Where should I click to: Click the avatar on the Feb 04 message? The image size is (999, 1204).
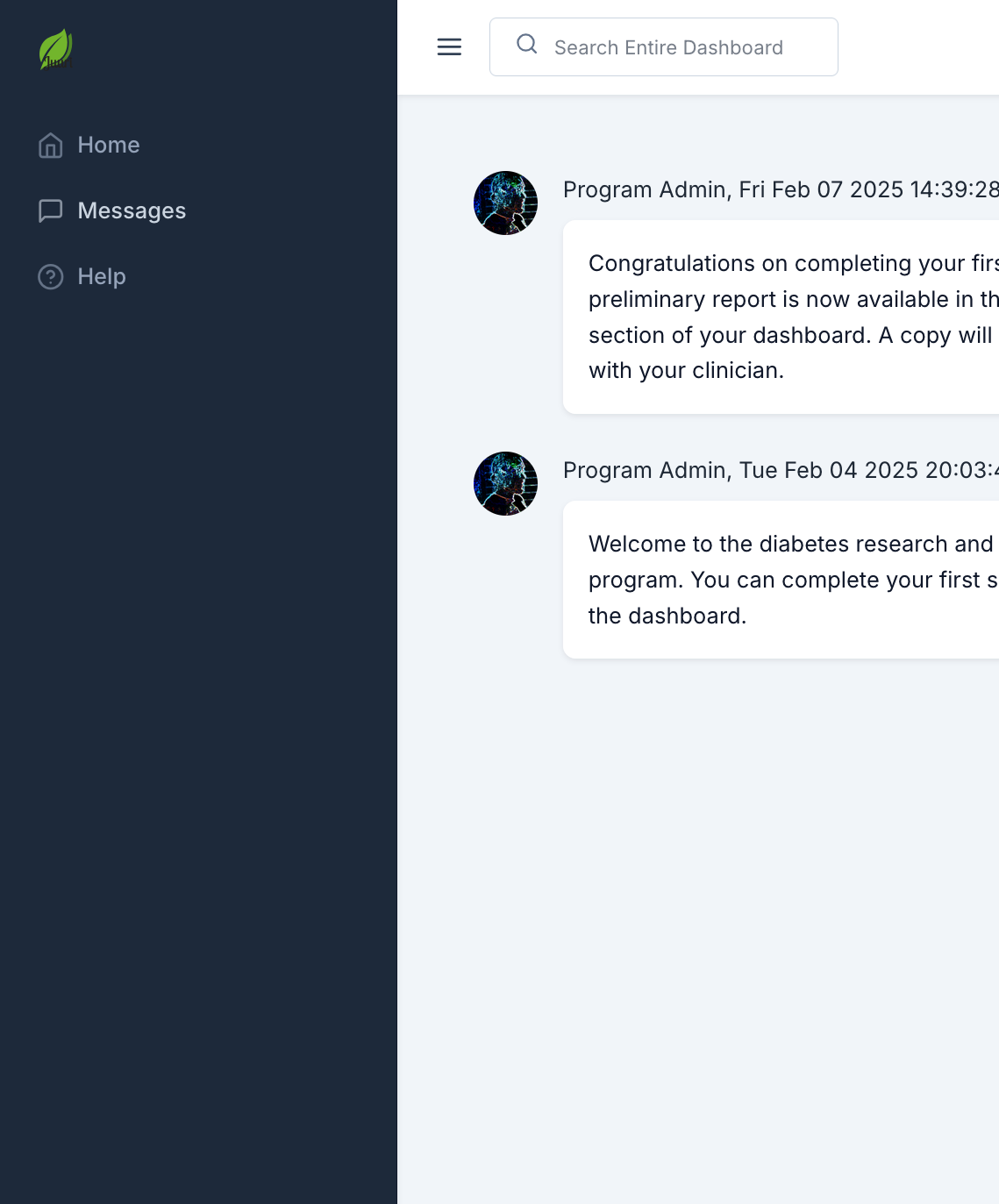click(505, 483)
